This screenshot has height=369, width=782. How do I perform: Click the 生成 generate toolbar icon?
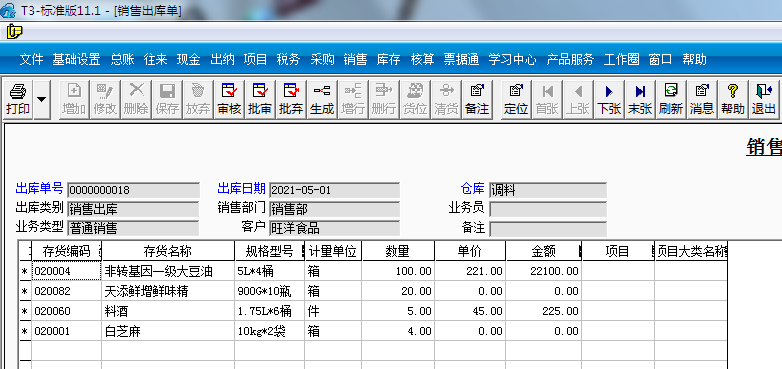[322, 99]
